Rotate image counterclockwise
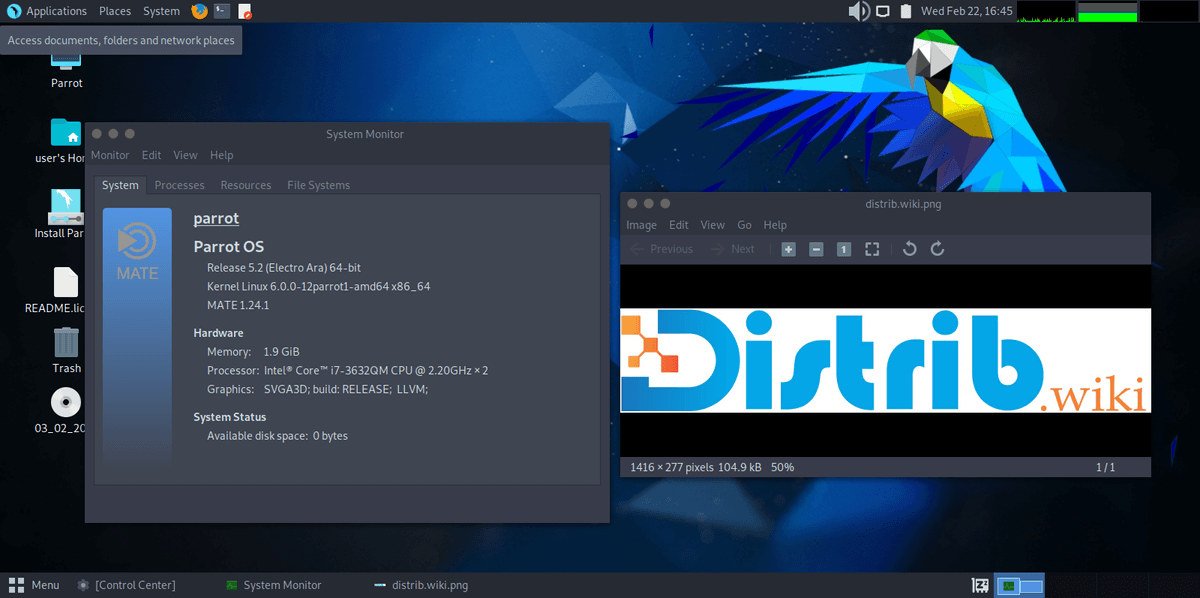The image size is (1200, 598). 909,249
